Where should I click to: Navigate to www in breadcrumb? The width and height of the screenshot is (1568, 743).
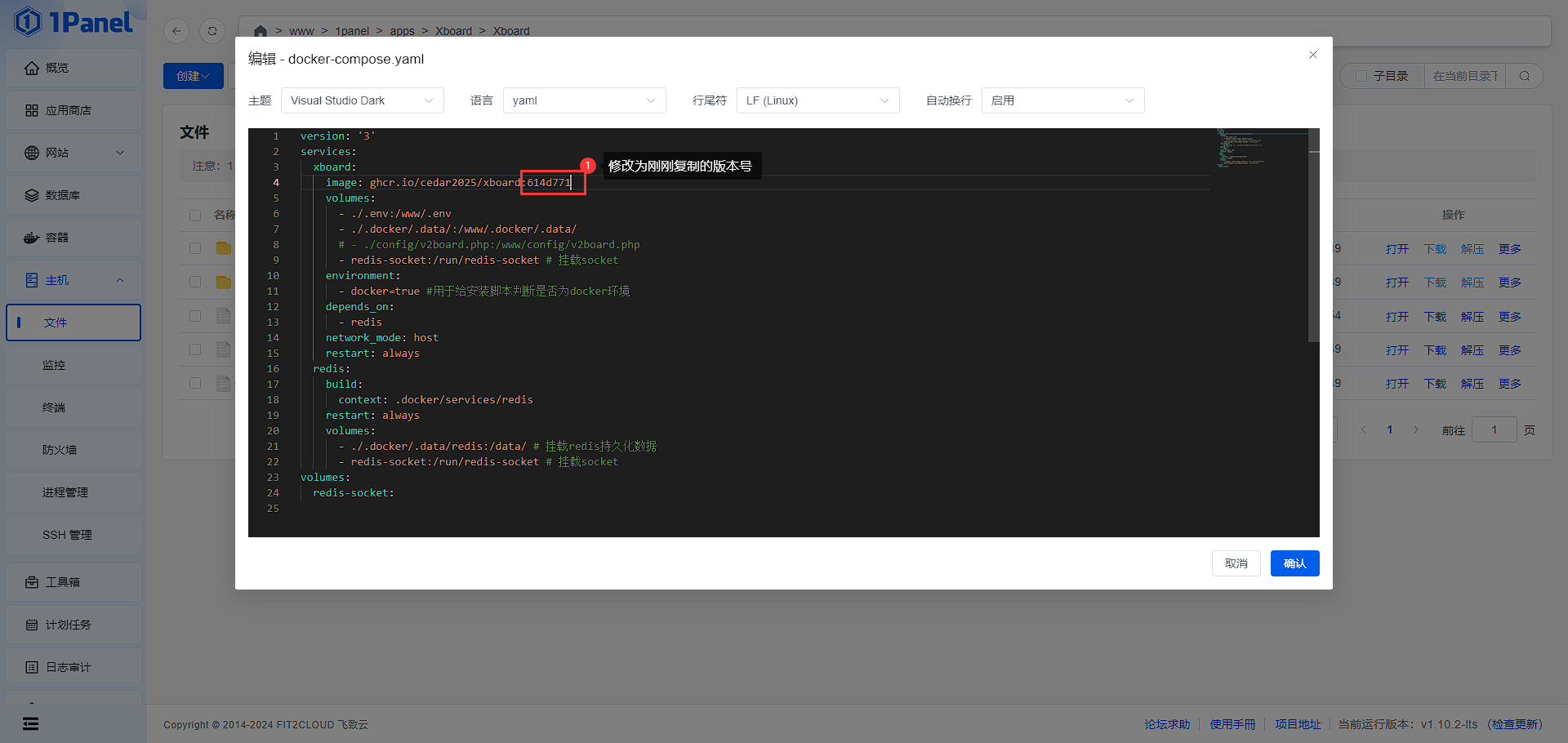301,31
